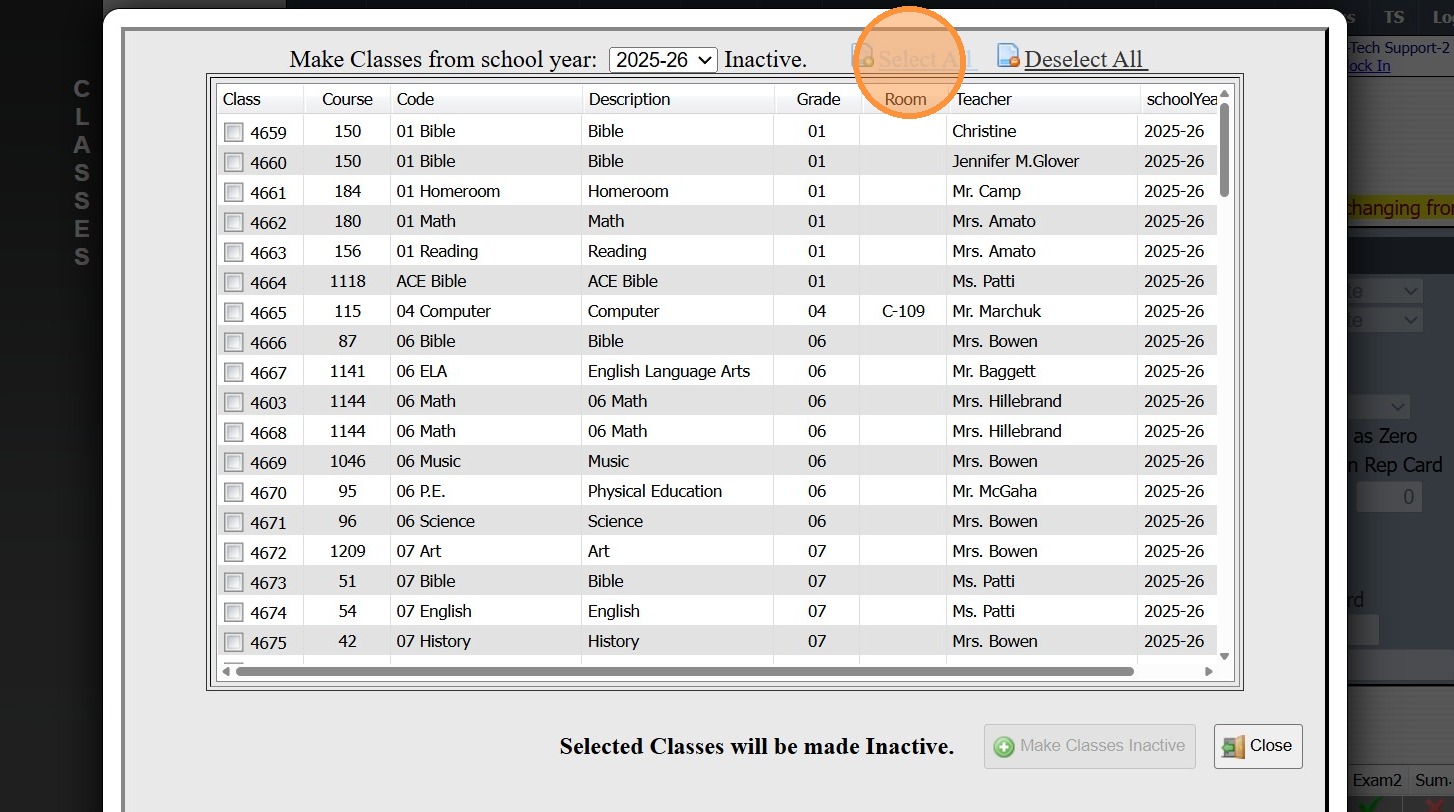Screen dimensions: 1454x812
Task: Sort by the Grade column header
Action: (817, 99)
